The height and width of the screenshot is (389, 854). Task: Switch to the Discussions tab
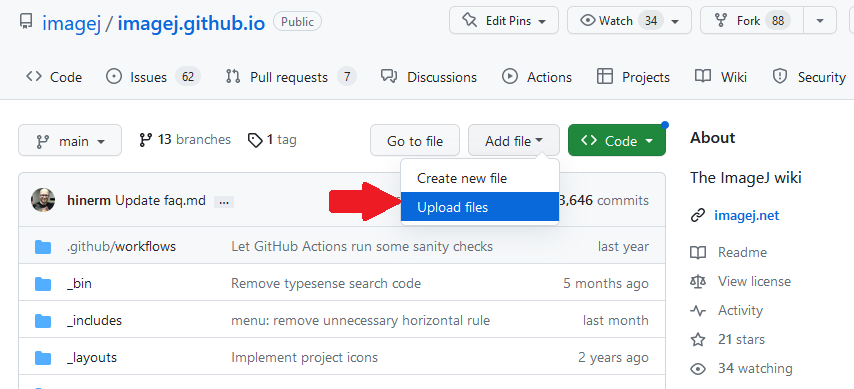pos(429,77)
